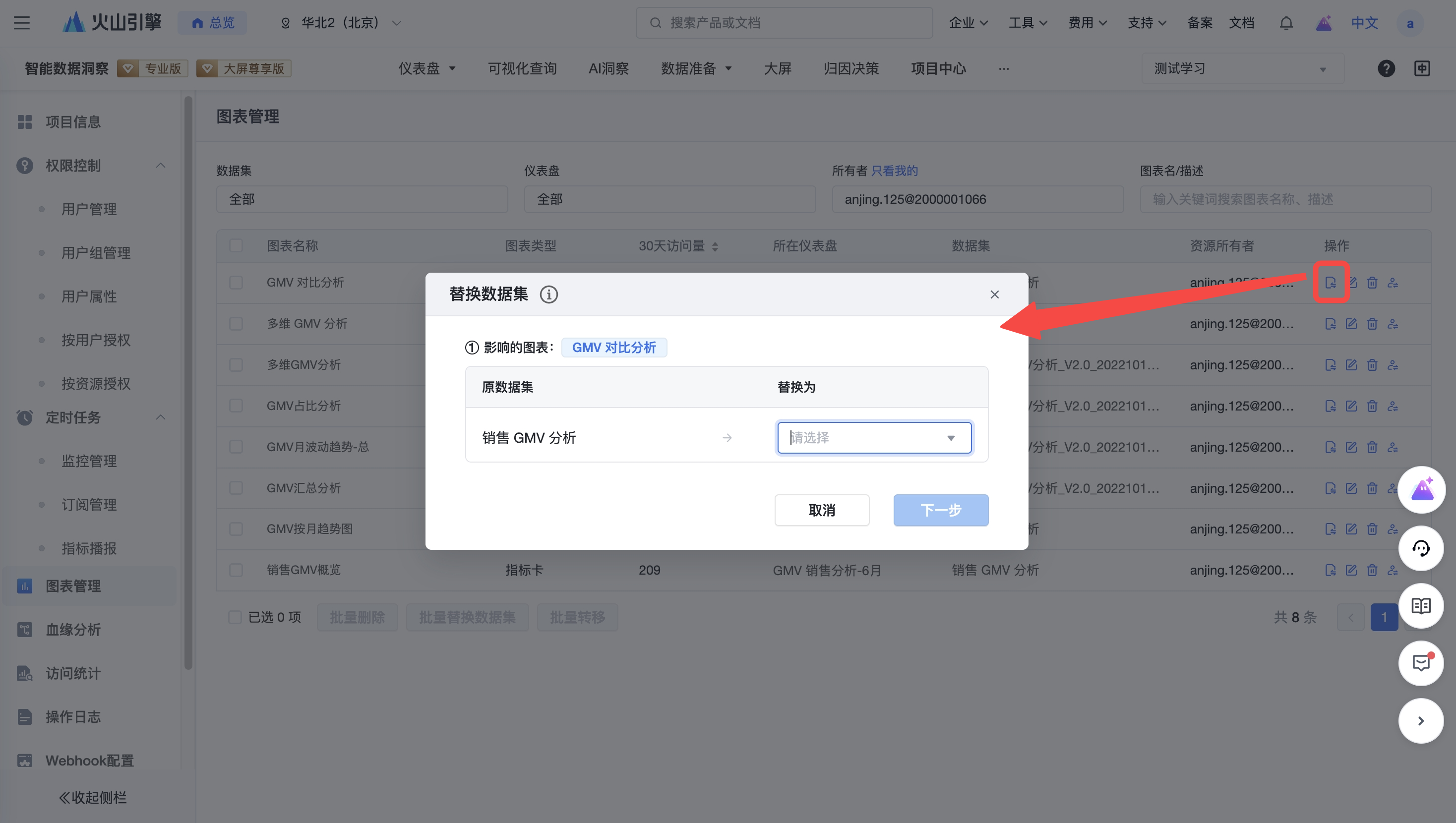Click delete trash icon for 多维 GMV 分析 row

click(1372, 324)
